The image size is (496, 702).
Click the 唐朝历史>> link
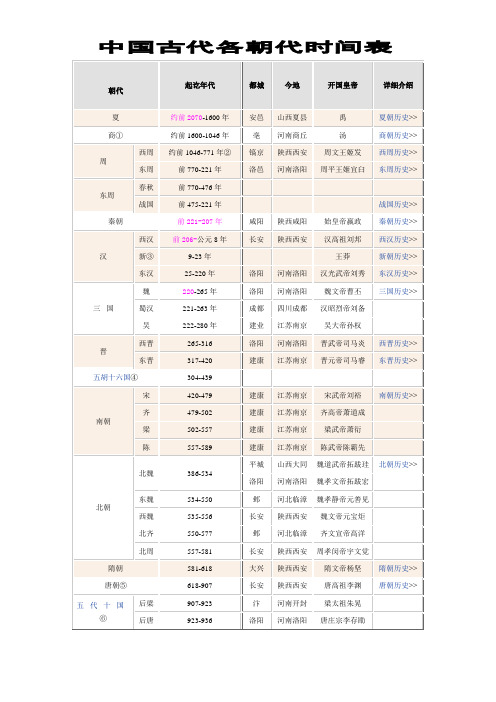(398, 586)
